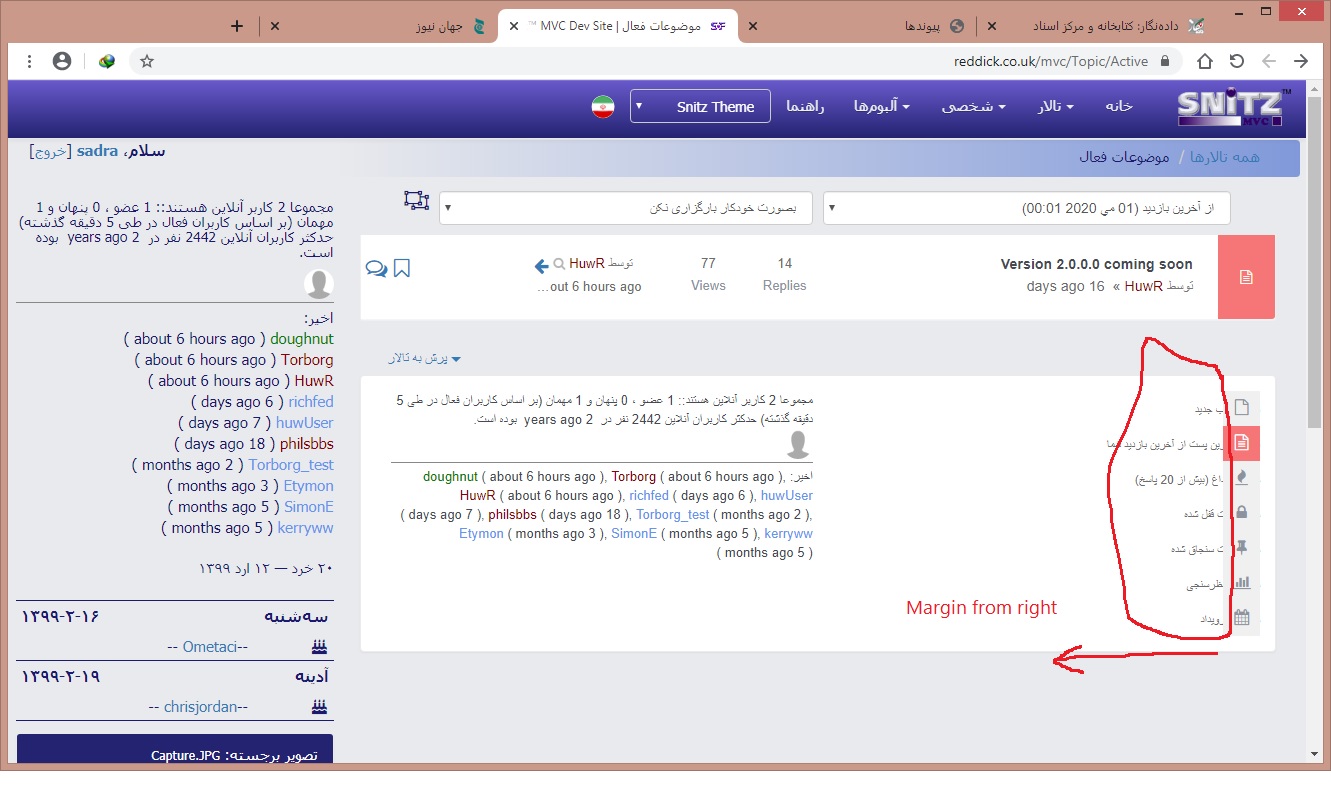Click the poll bar chart legend icon
The width and height of the screenshot is (1331, 800).
tap(1242, 583)
